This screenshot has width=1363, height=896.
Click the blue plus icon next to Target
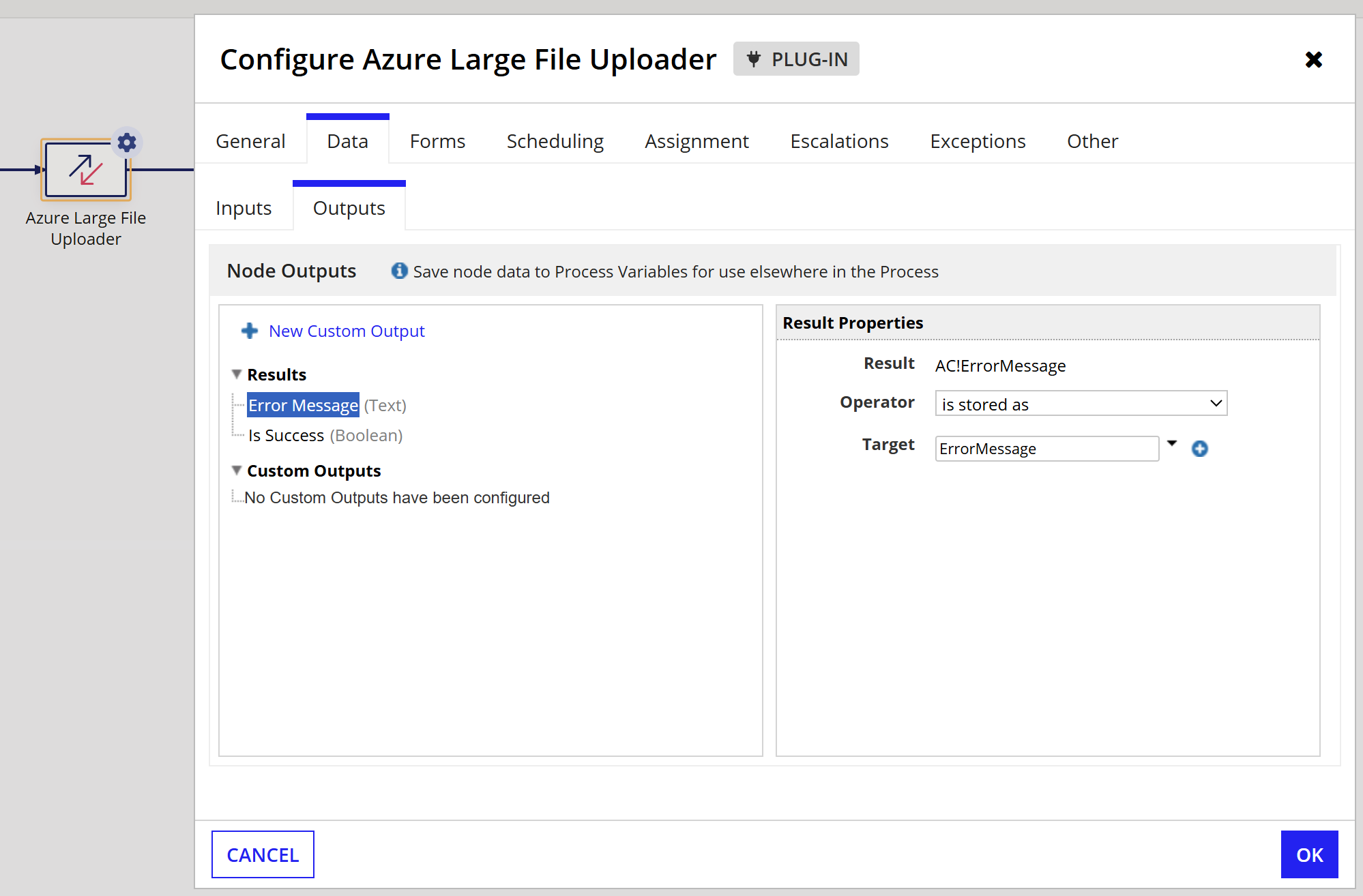(1199, 449)
